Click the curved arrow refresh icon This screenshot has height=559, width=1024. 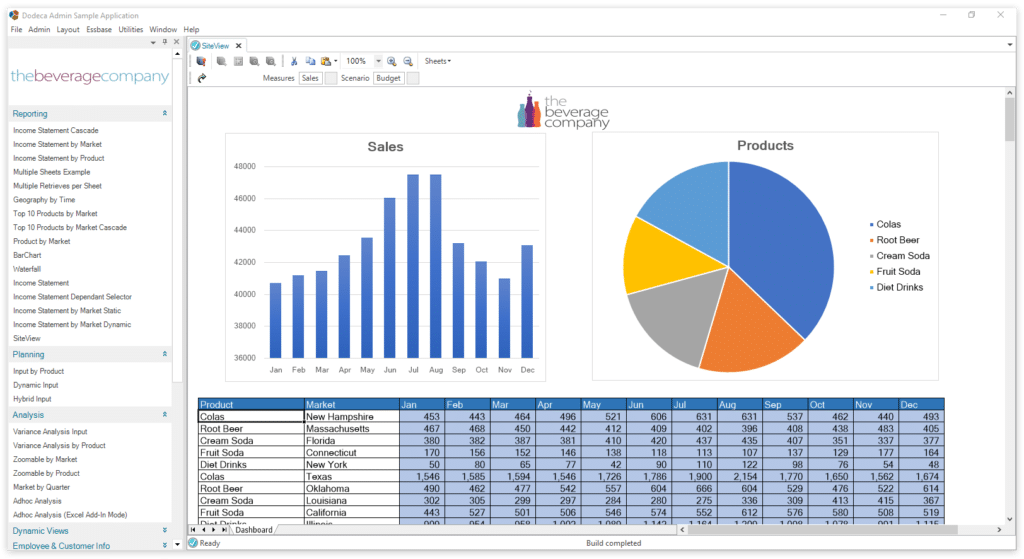202,78
